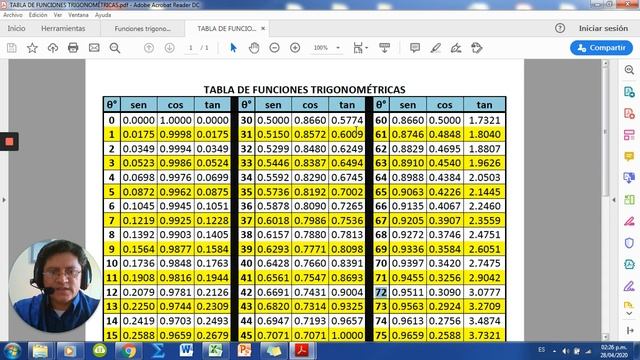This screenshot has width=640, height=360.
Task: Open find text with the magnifier icon in the toolbar
Action: [x=115, y=48]
